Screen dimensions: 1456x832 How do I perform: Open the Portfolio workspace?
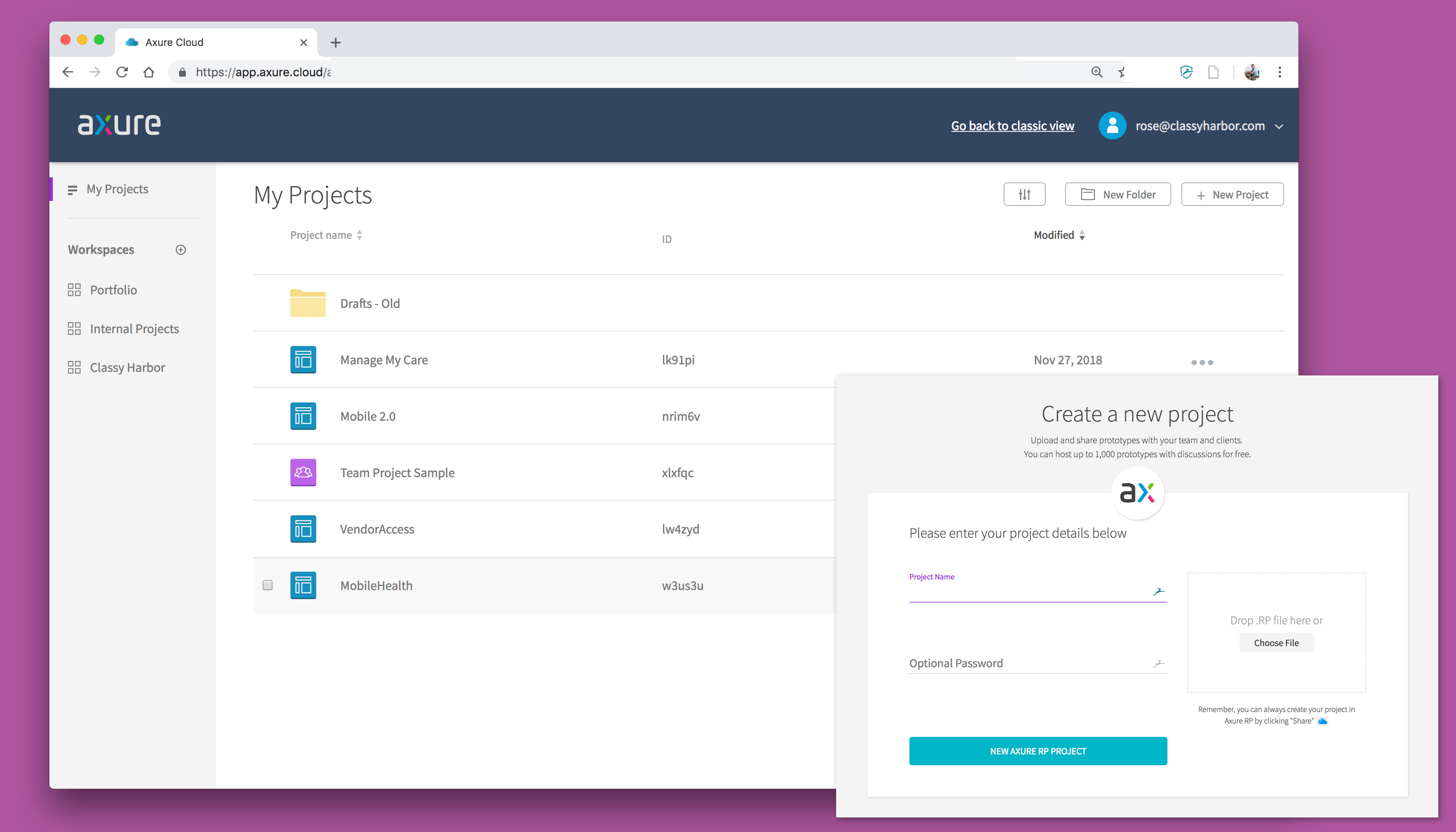(113, 290)
